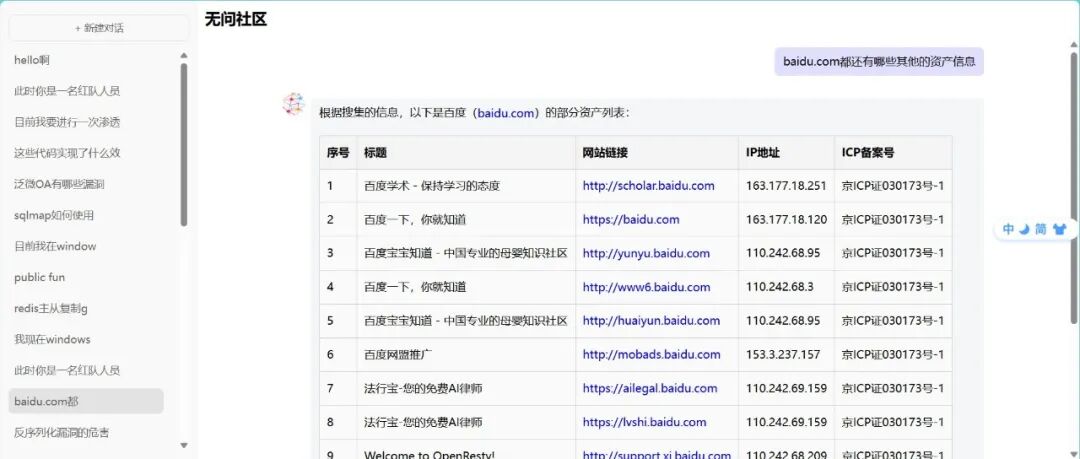
Task: Toggle dark mode moon icon in floating widget
Action: (x=1024, y=230)
